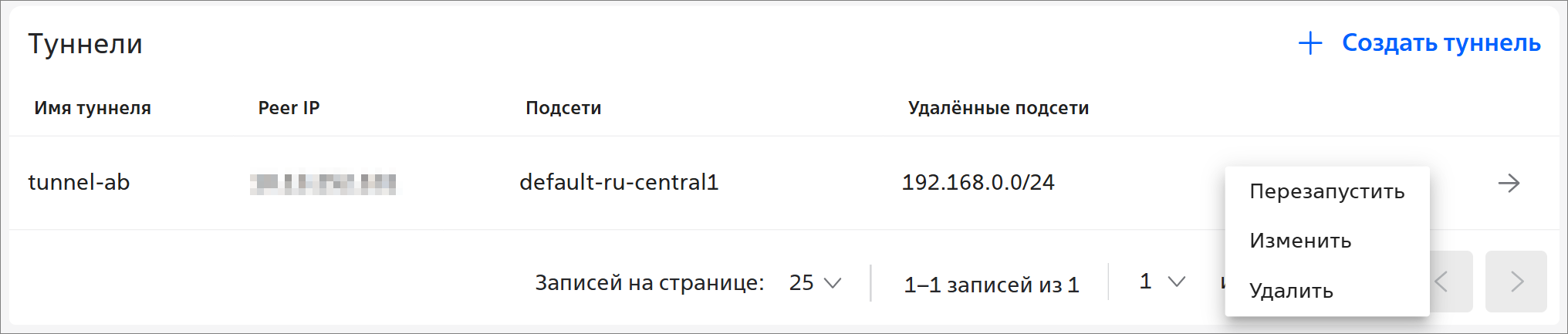Open tunnel-ab details with the arrow icon

(1509, 183)
